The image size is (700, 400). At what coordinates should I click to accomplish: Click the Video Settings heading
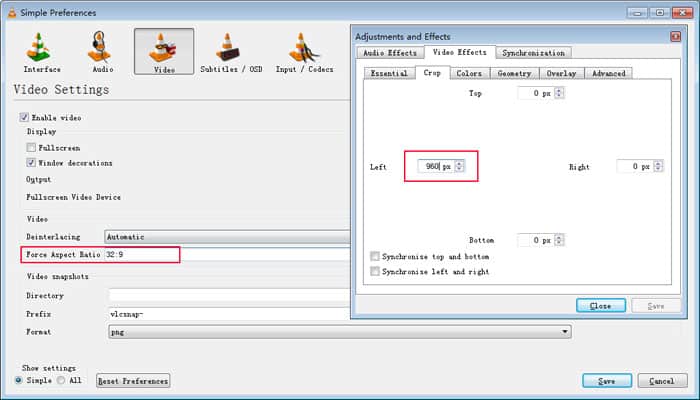tap(61, 89)
